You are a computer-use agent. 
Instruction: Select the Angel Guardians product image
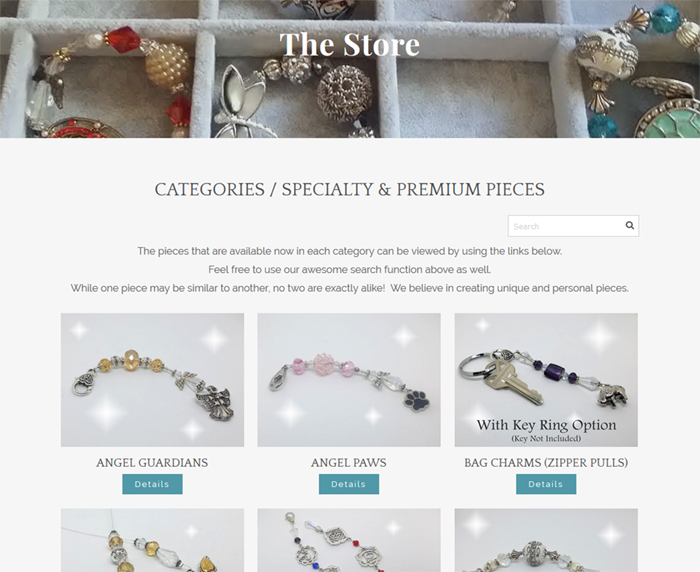(152, 380)
